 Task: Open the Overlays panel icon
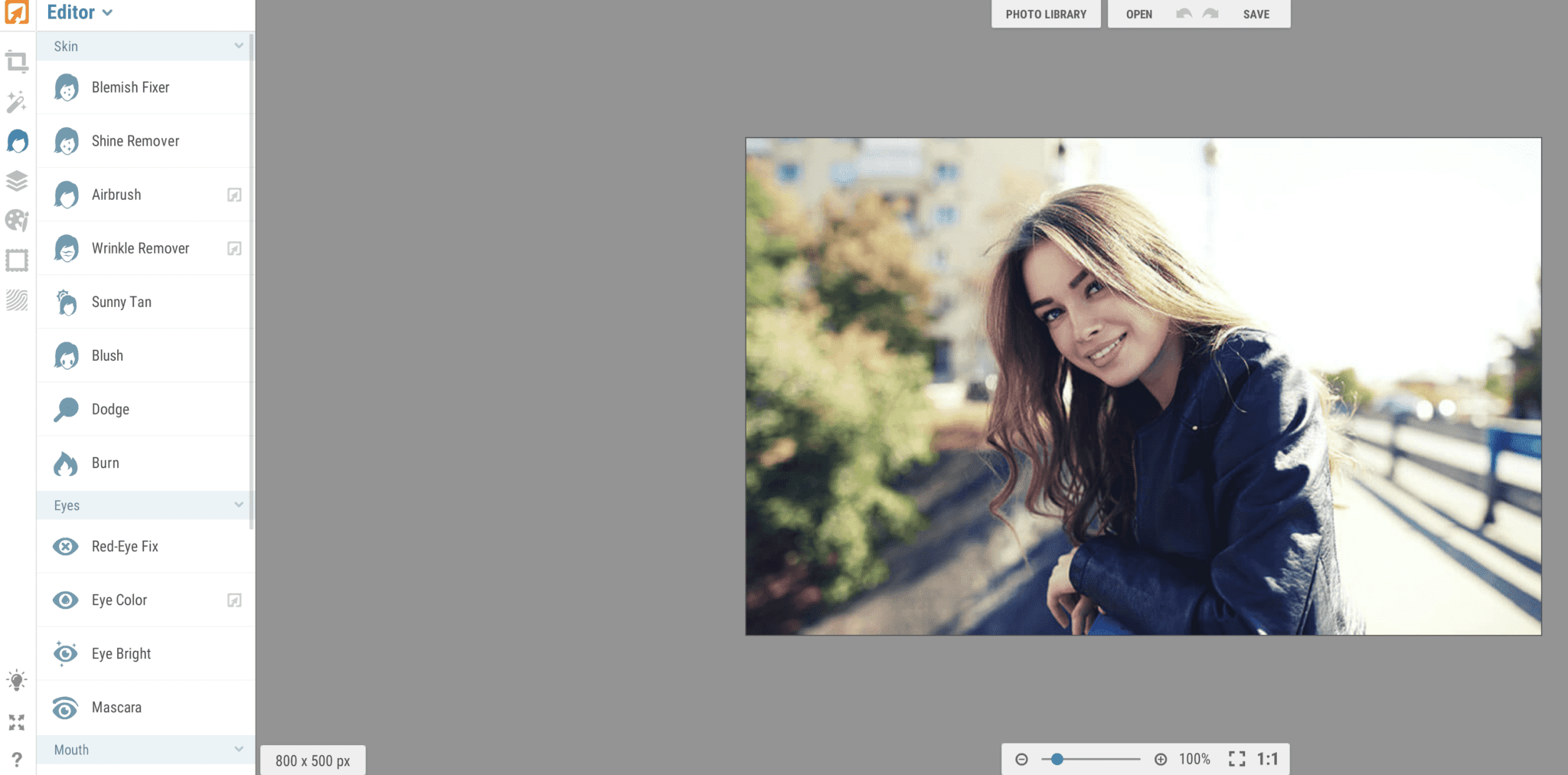pyautogui.click(x=17, y=181)
